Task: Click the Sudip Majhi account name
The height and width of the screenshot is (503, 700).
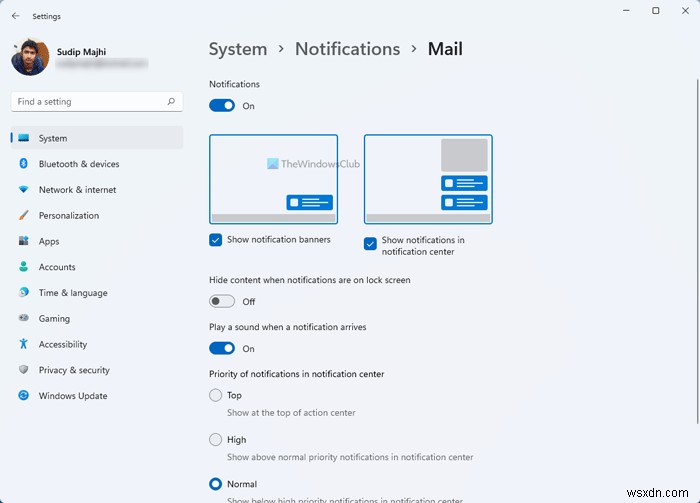Action: coord(81,52)
